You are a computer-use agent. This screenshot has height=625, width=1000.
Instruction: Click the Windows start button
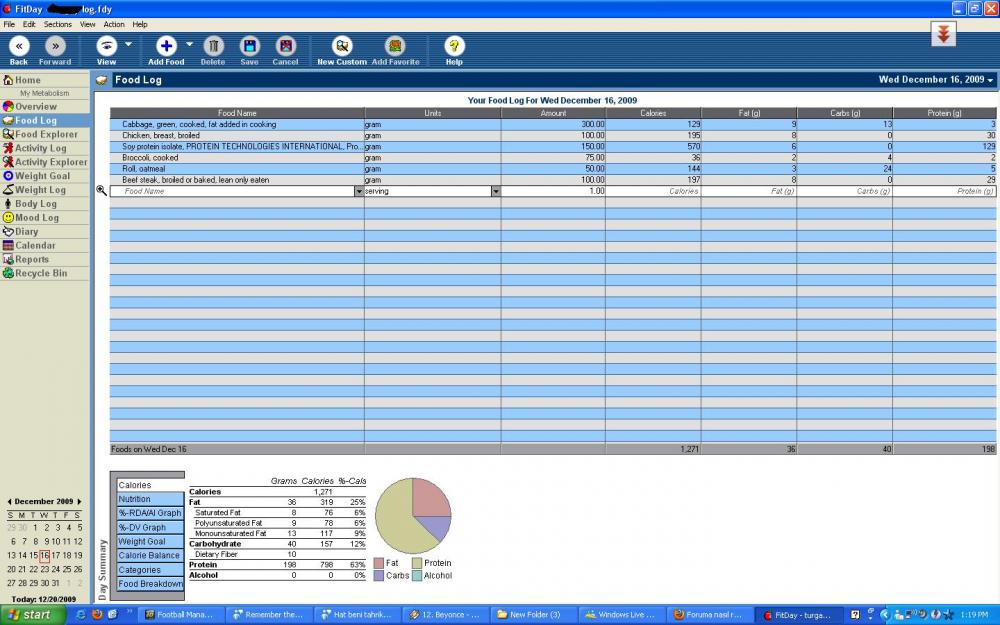(33, 615)
